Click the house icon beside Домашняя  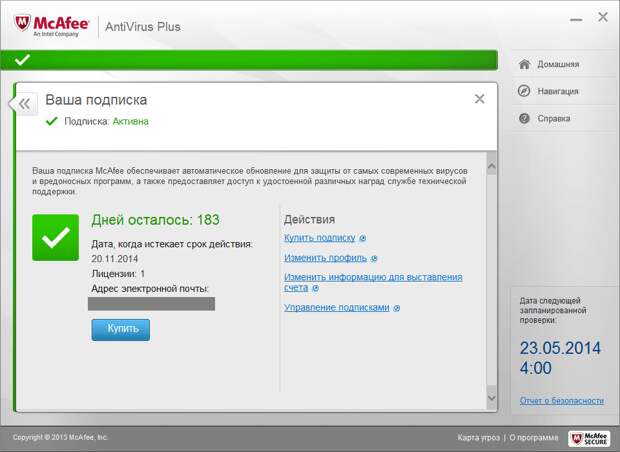[524, 64]
